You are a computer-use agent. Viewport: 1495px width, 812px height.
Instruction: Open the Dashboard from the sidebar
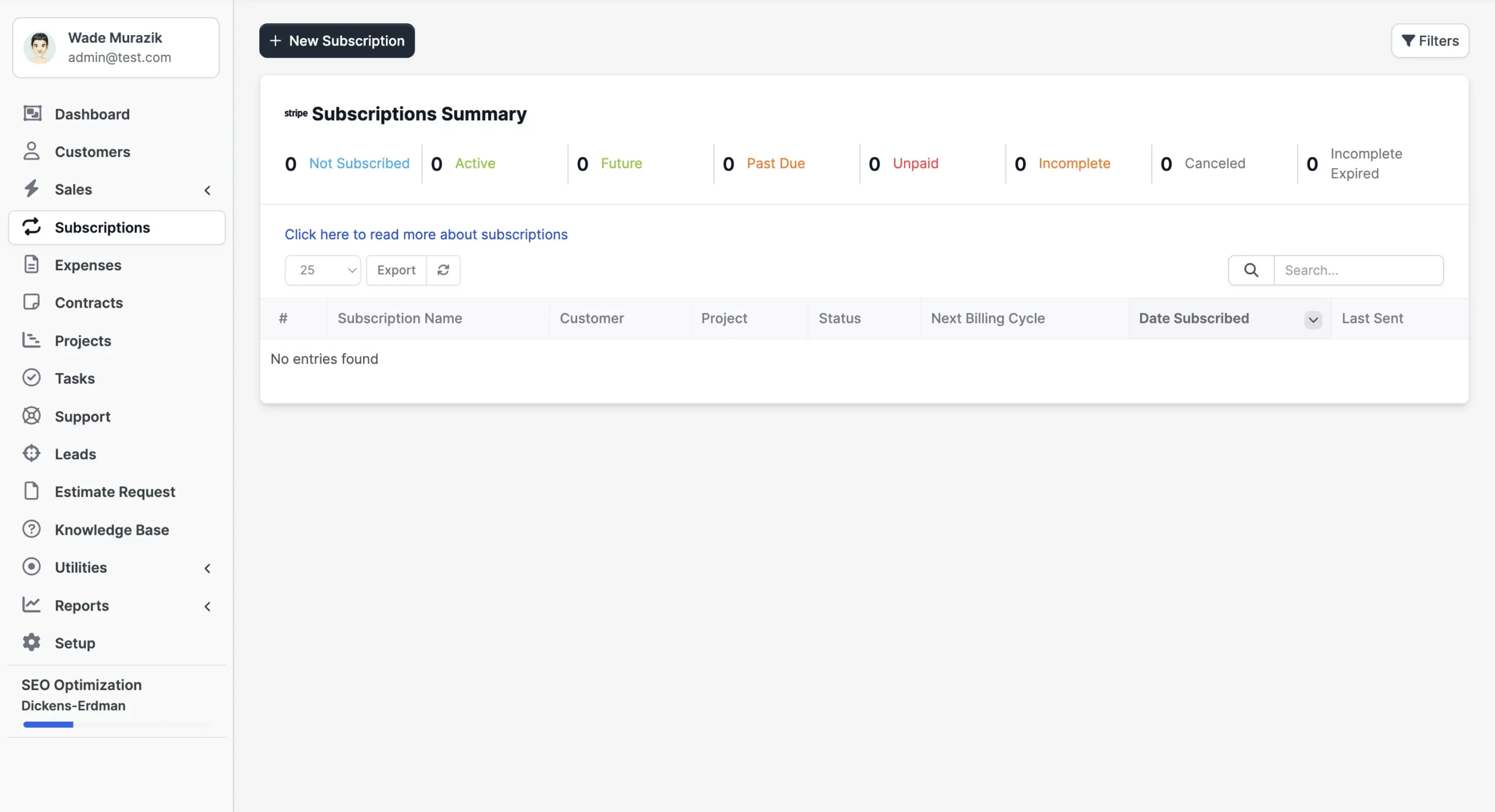point(92,114)
